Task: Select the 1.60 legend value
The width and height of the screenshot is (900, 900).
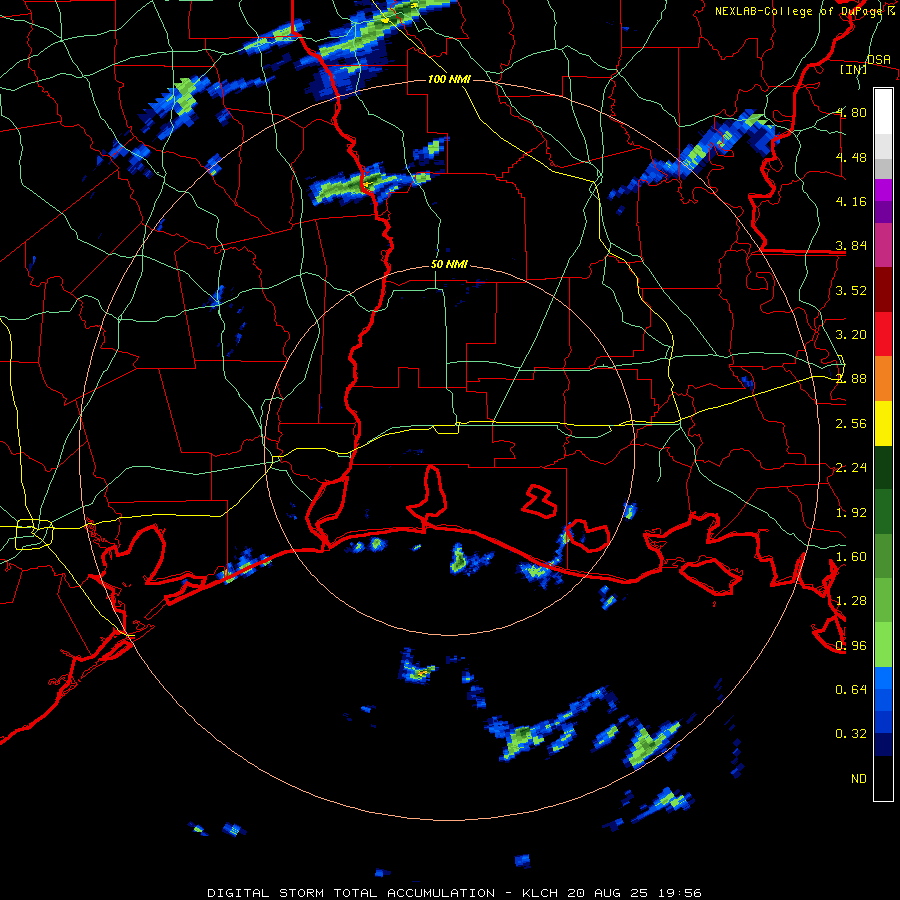Action: coord(852,557)
